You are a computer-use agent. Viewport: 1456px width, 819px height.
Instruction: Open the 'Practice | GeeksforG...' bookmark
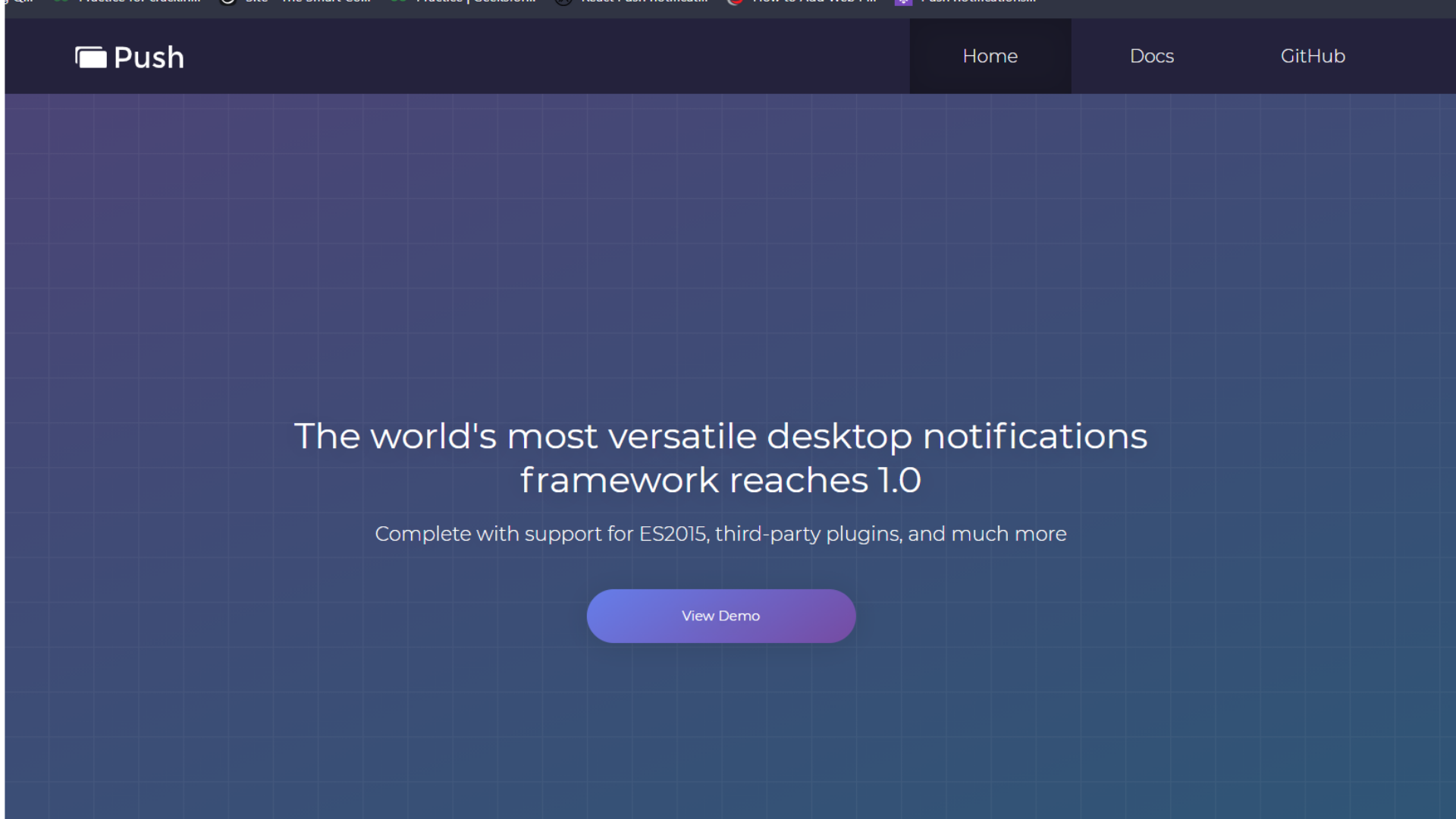tap(476, 2)
